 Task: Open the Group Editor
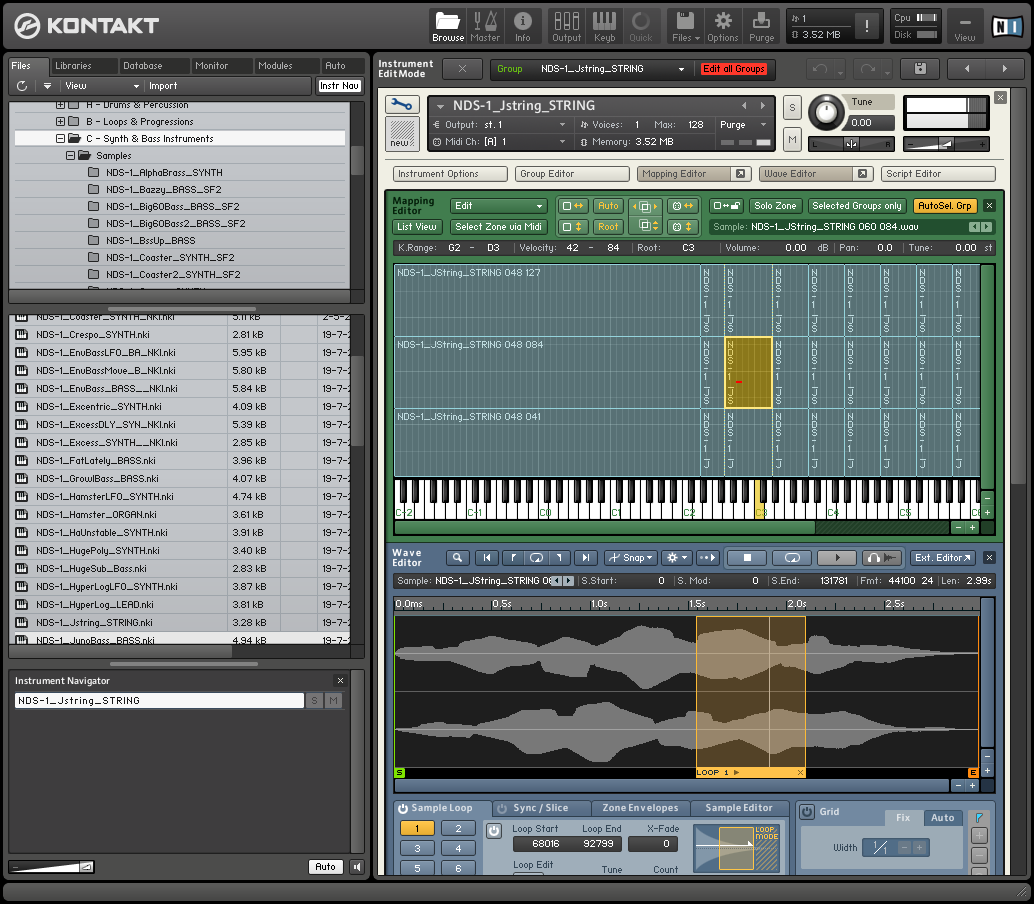point(572,173)
